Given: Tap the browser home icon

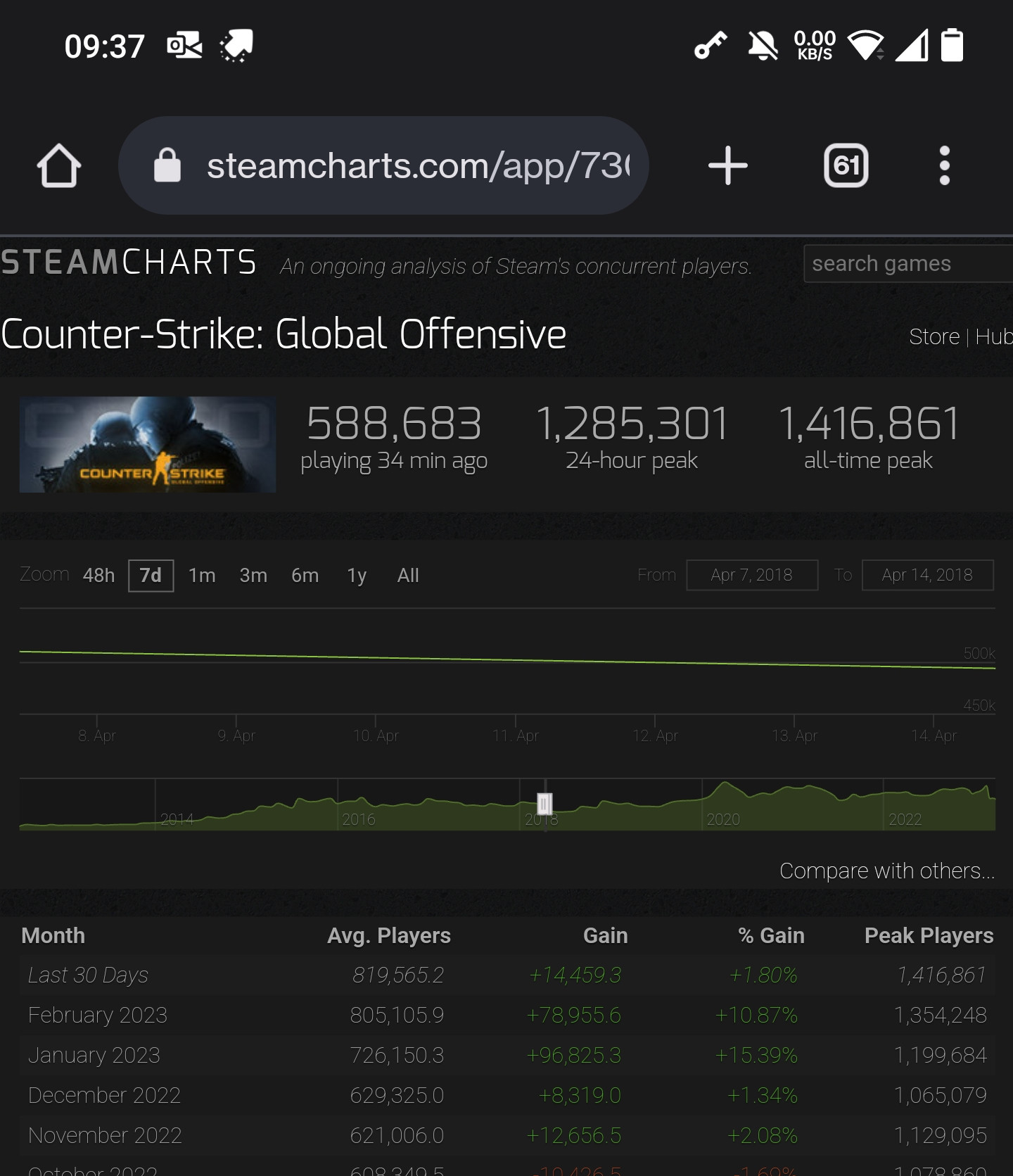Looking at the screenshot, I should coord(59,166).
